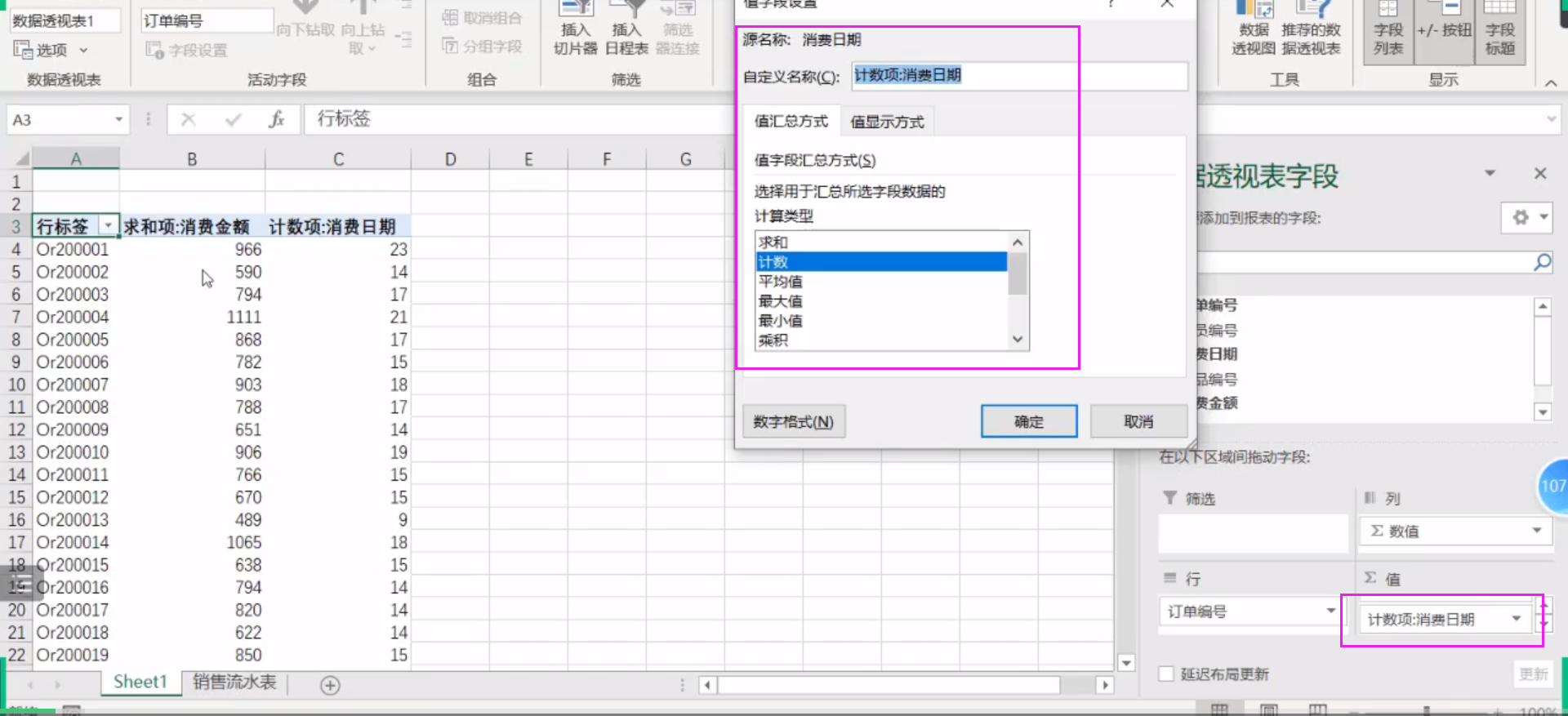Click the Normal view icon in status bar
The image size is (1568, 716).
click(x=1219, y=709)
